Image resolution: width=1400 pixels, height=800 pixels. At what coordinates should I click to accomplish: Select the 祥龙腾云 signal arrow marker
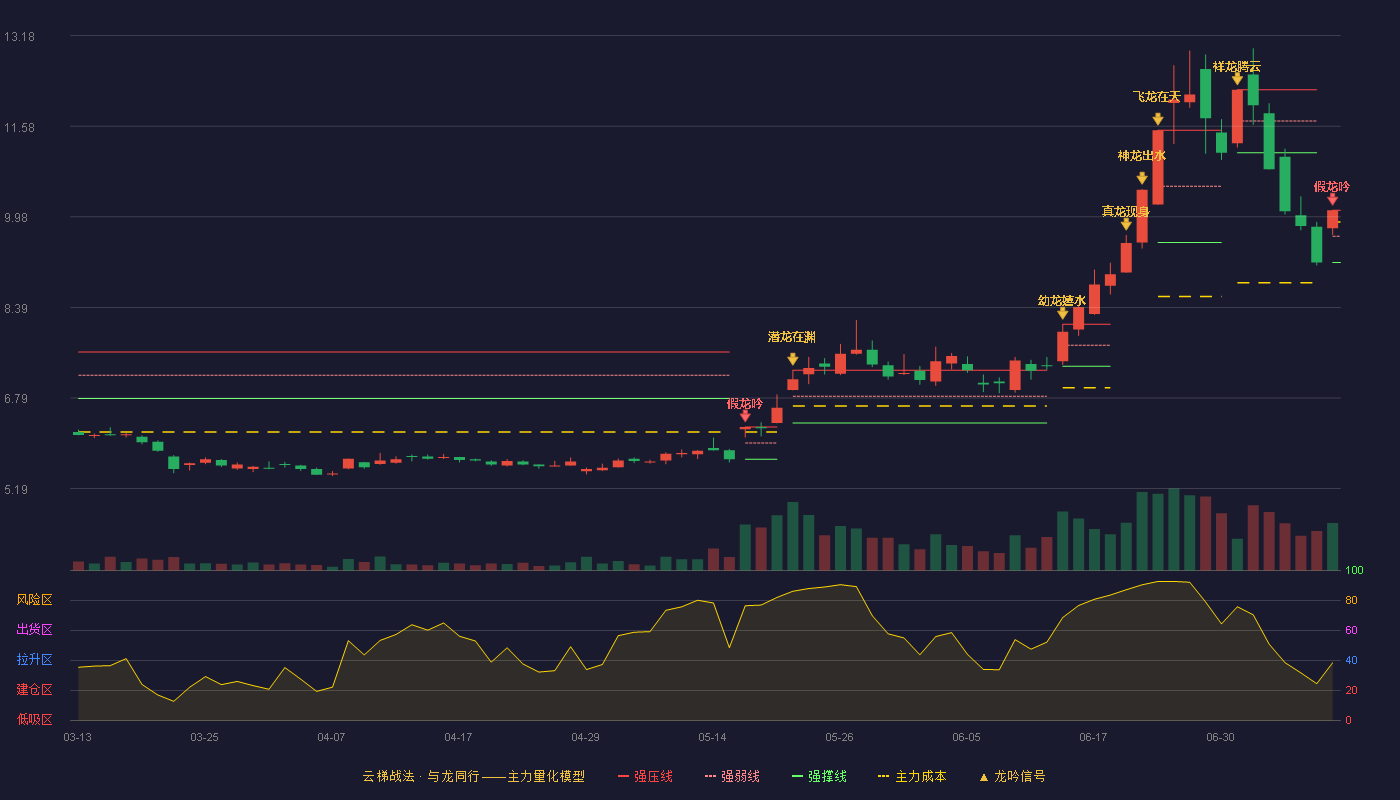click(1237, 78)
